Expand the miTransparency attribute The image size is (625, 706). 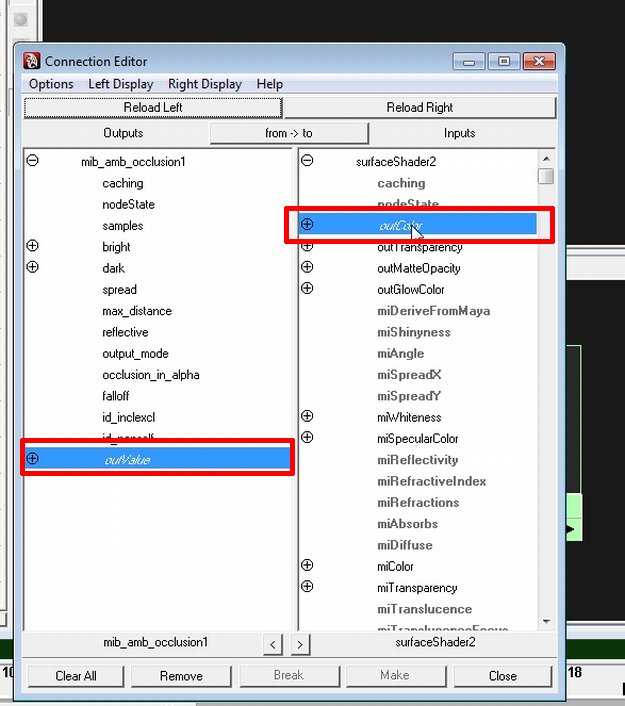tap(307, 586)
